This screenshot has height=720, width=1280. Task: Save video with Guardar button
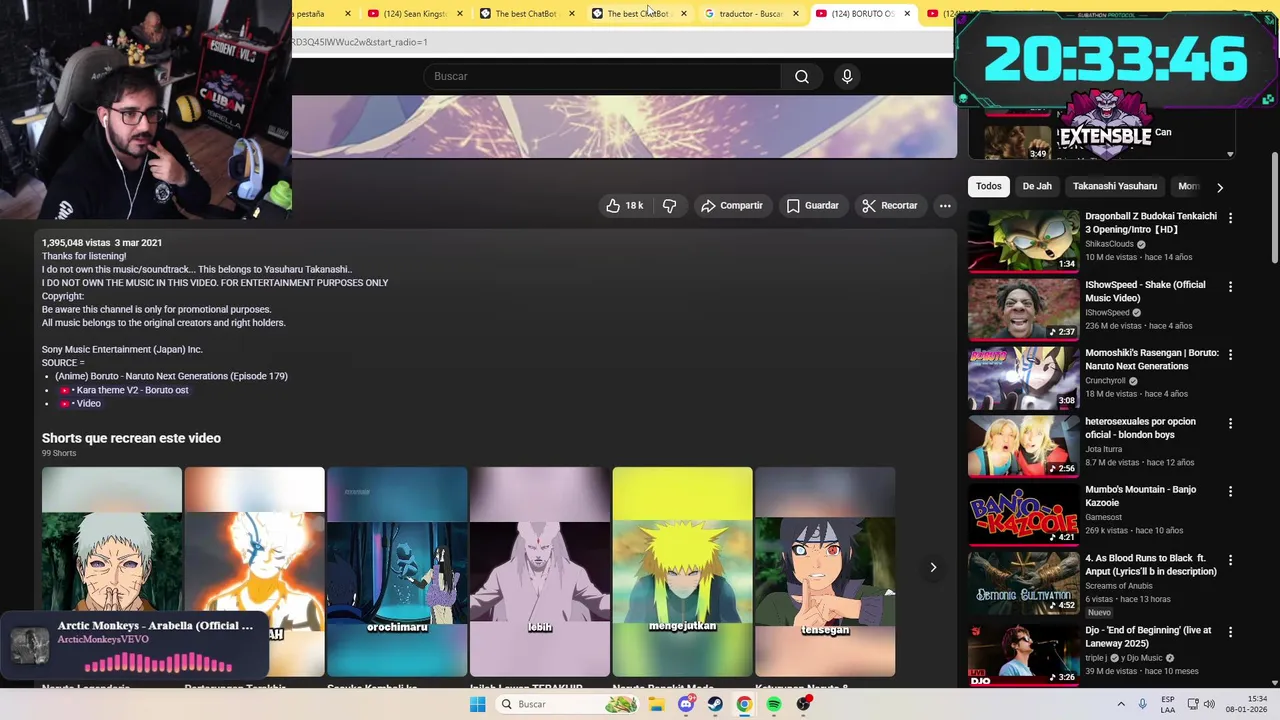[812, 206]
